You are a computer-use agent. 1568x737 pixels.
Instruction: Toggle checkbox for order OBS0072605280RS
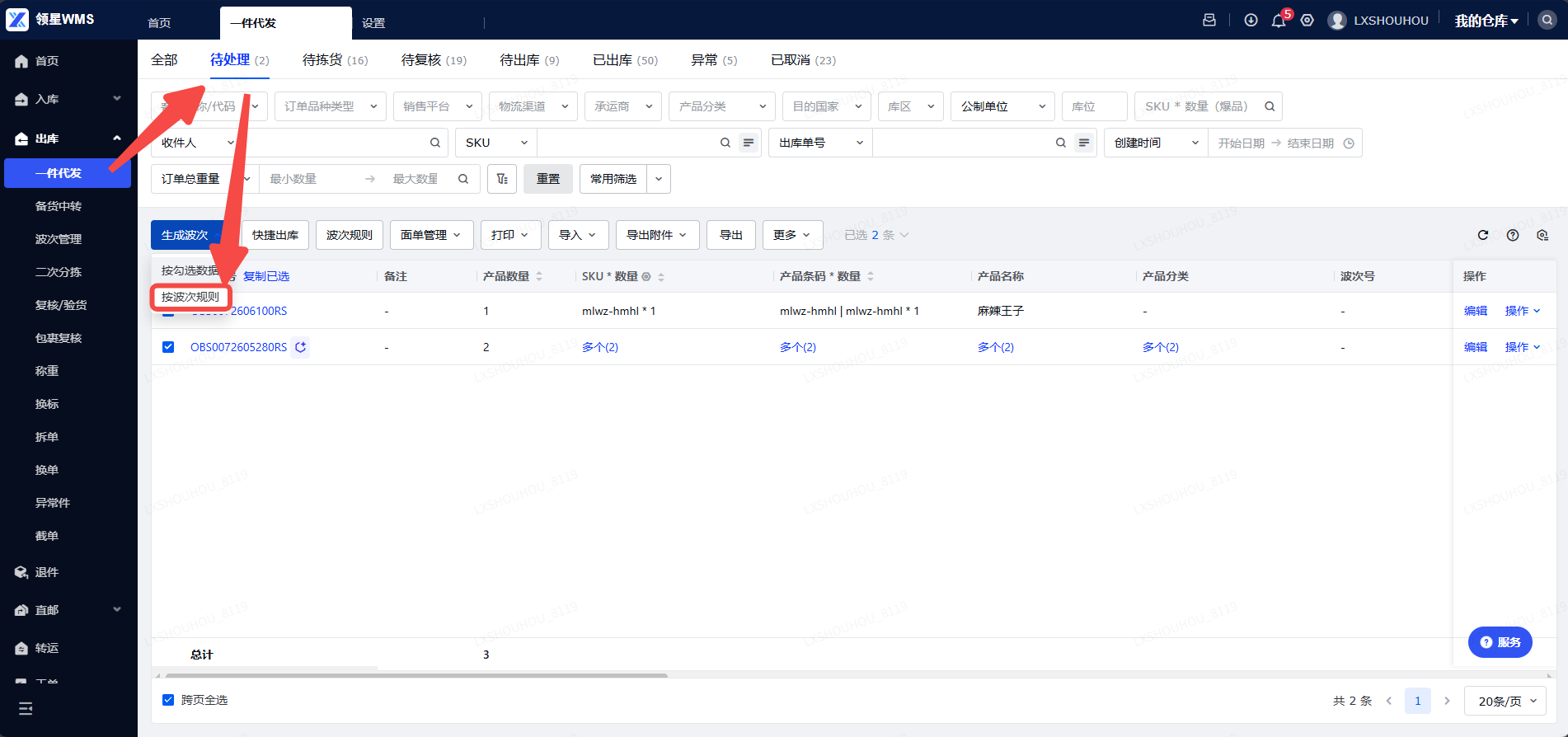tap(168, 347)
